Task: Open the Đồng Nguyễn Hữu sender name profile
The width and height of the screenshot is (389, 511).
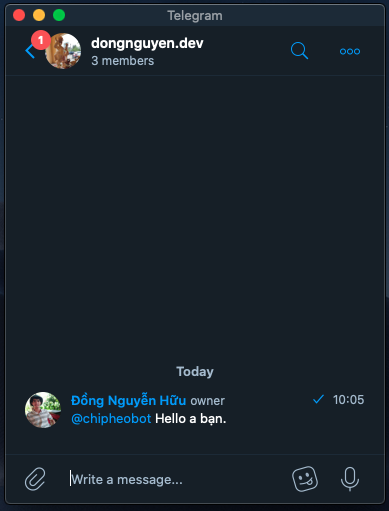Action: [128, 400]
